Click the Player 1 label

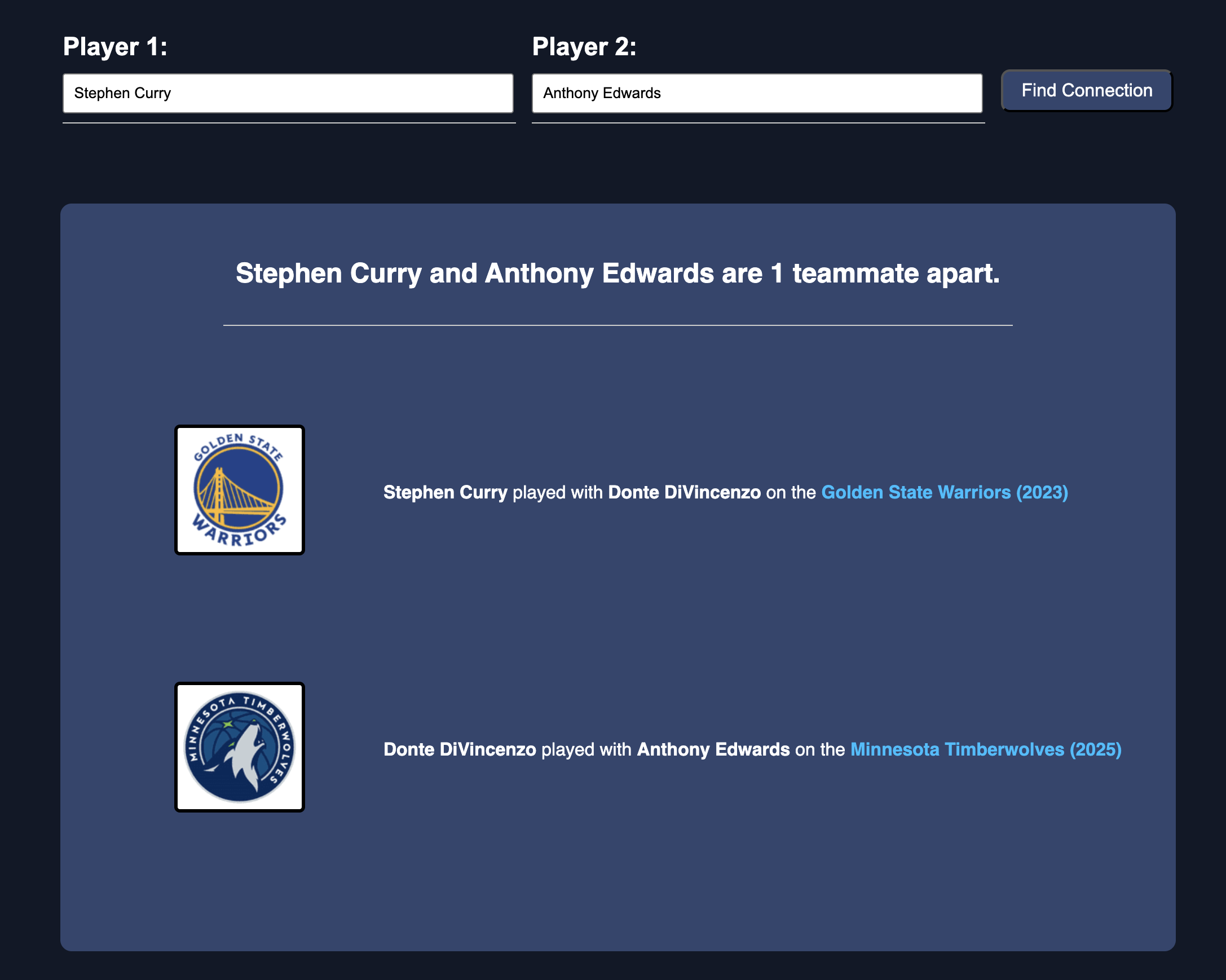pos(114,47)
